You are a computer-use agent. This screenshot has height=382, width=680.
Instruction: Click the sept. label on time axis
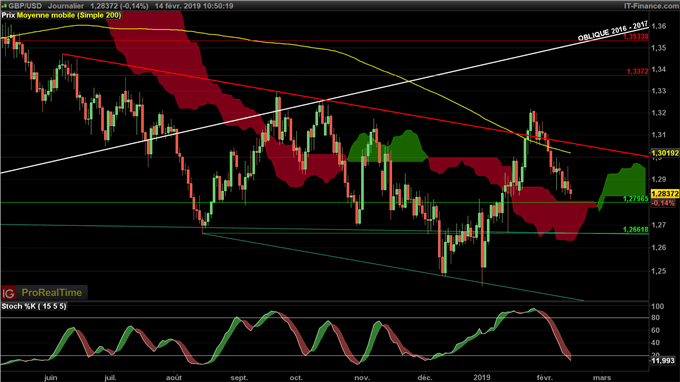pos(239,378)
